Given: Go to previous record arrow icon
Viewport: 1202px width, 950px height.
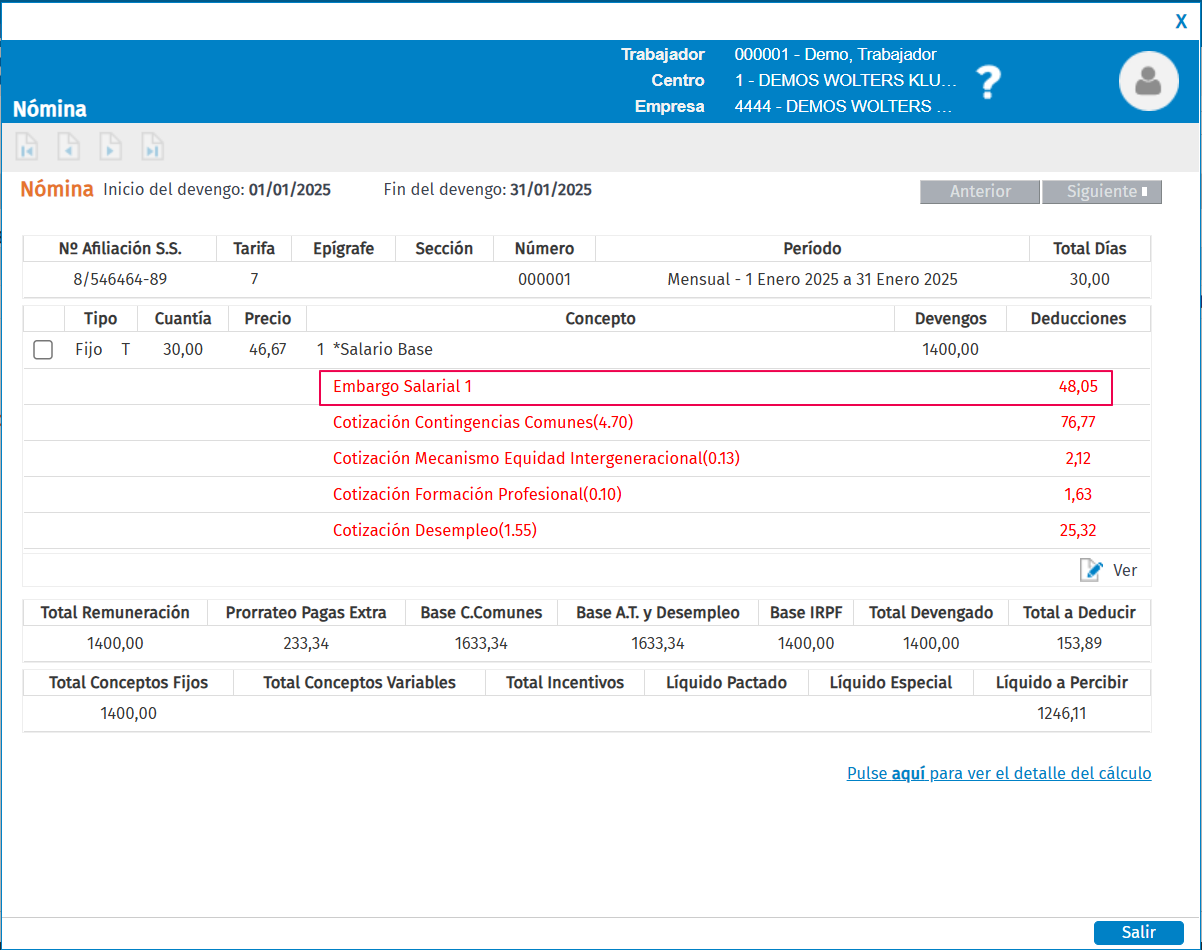Looking at the screenshot, I should pyautogui.click(x=68, y=147).
